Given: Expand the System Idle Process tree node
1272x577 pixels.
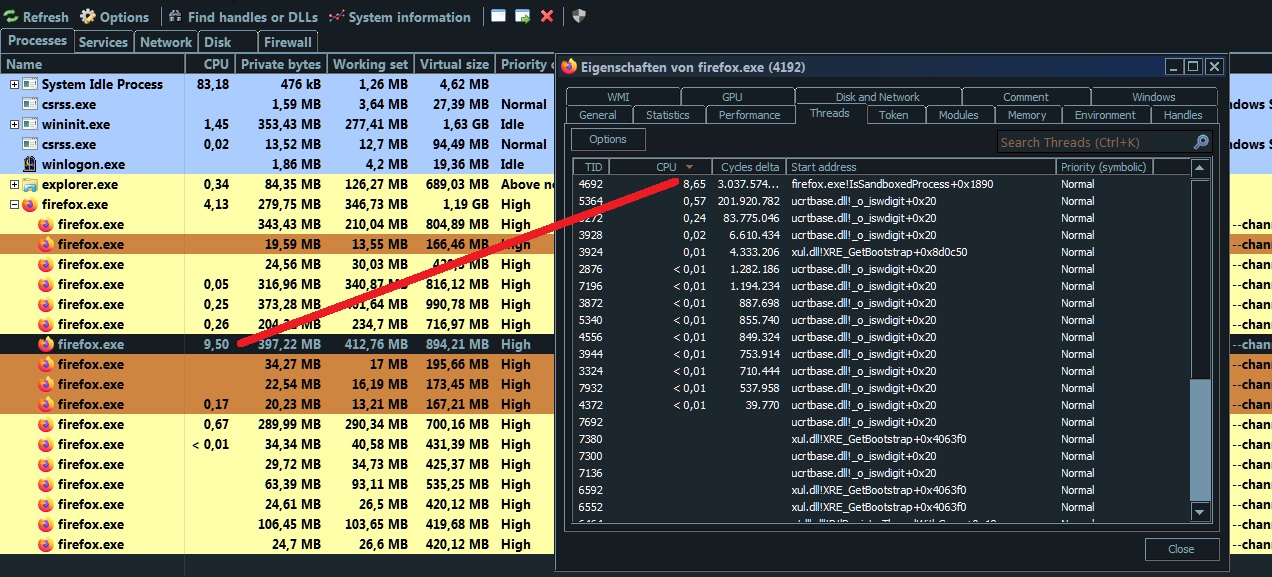Looking at the screenshot, I should coord(15,85).
